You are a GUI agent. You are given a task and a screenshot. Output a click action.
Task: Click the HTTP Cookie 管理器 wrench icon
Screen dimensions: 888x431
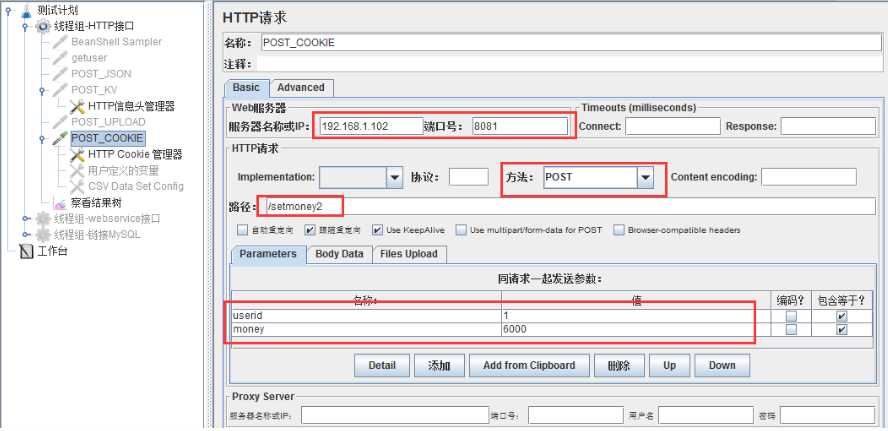[x=77, y=154]
